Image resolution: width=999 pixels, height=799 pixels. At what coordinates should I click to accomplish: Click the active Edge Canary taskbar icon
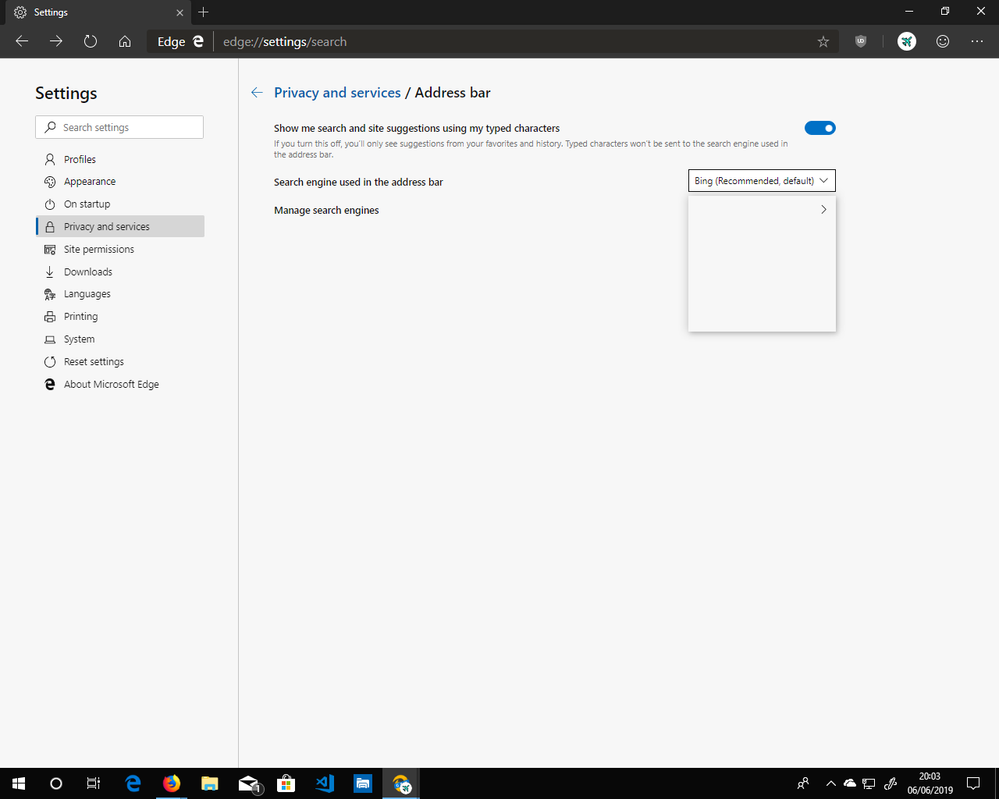401,783
